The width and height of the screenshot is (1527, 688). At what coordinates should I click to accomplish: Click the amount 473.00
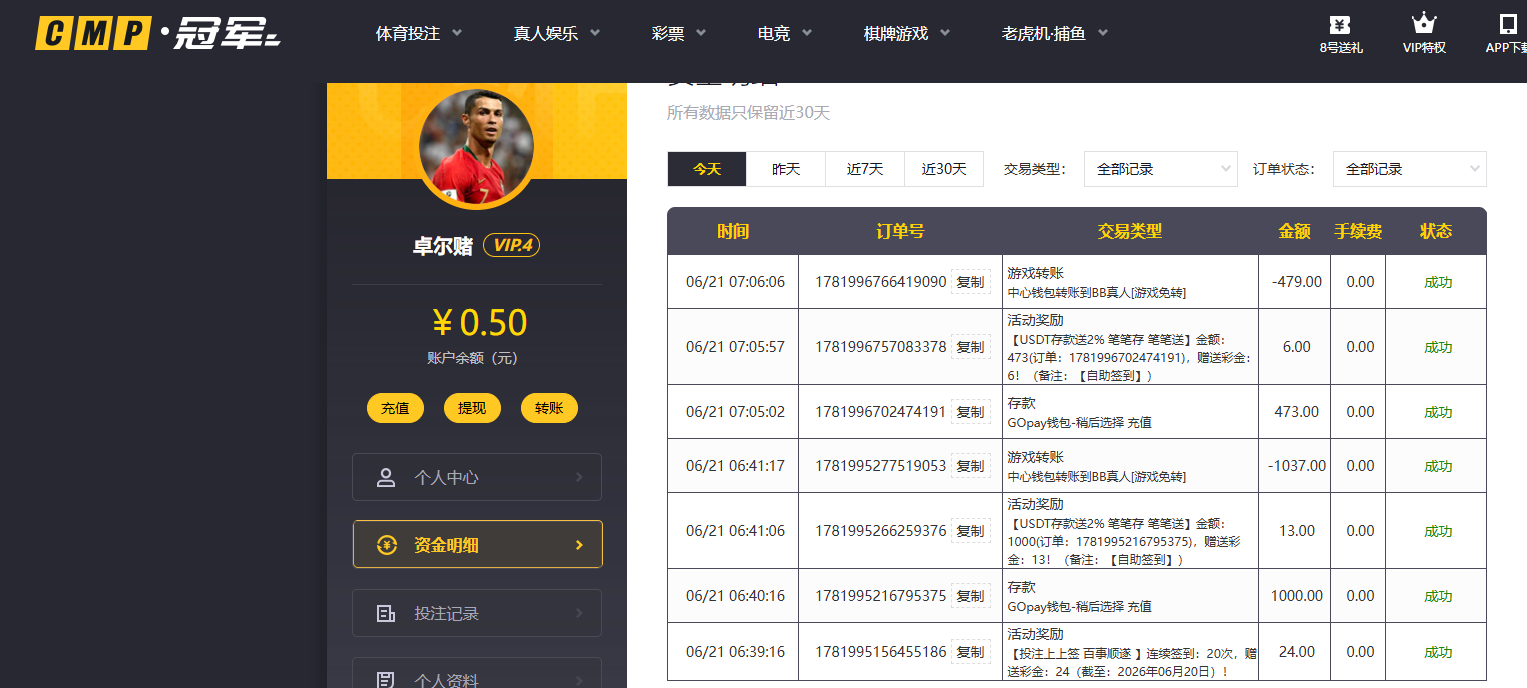(x=1296, y=412)
